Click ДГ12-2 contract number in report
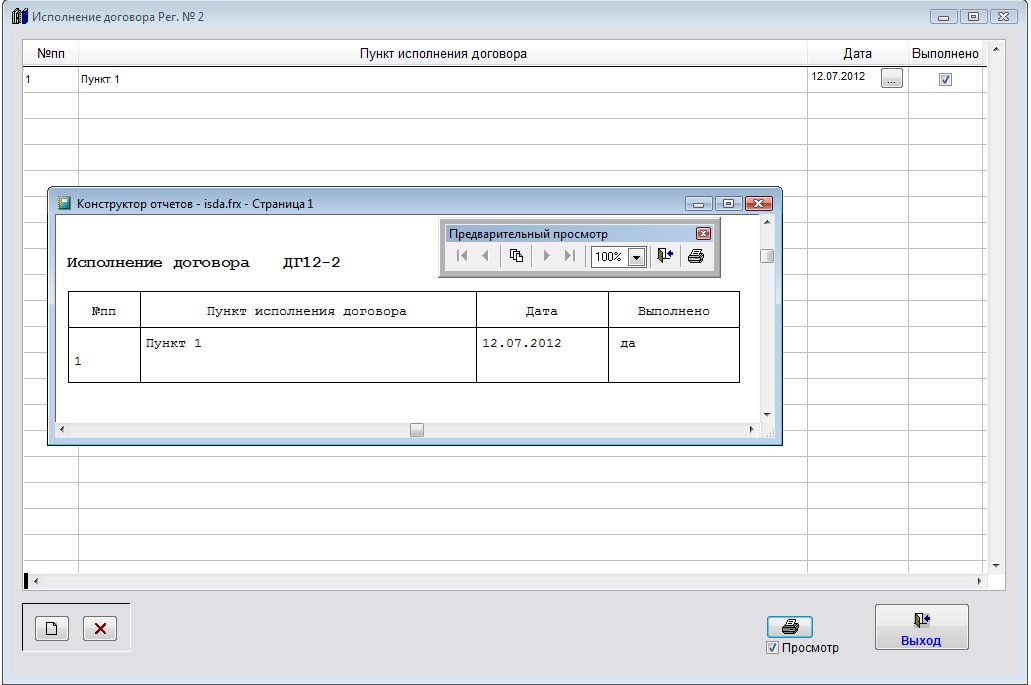Screen dimensions: 1031x685 [311, 262]
